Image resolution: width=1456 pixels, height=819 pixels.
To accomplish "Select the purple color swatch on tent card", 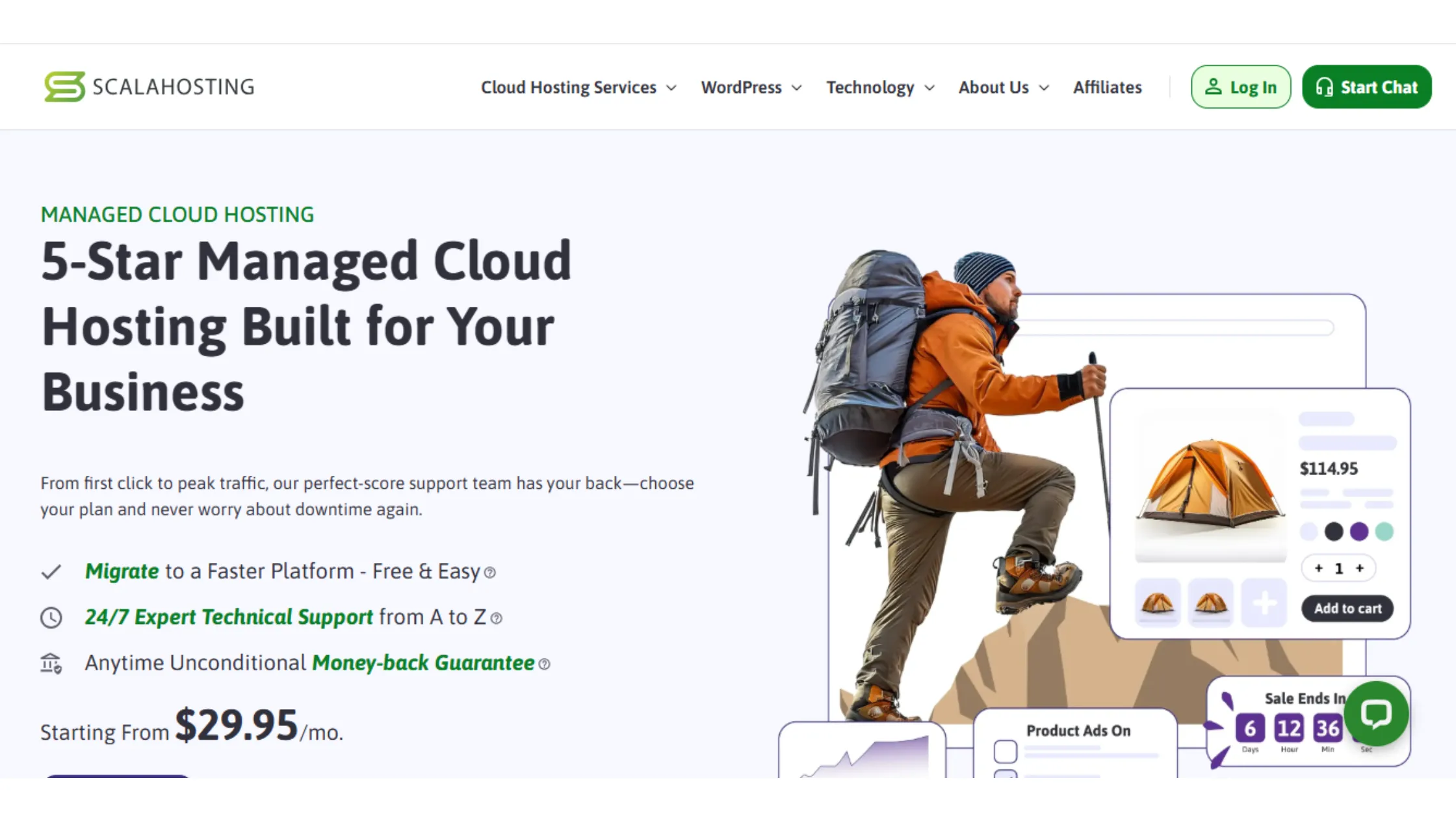I will pyautogui.click(x=1359, y=532).
